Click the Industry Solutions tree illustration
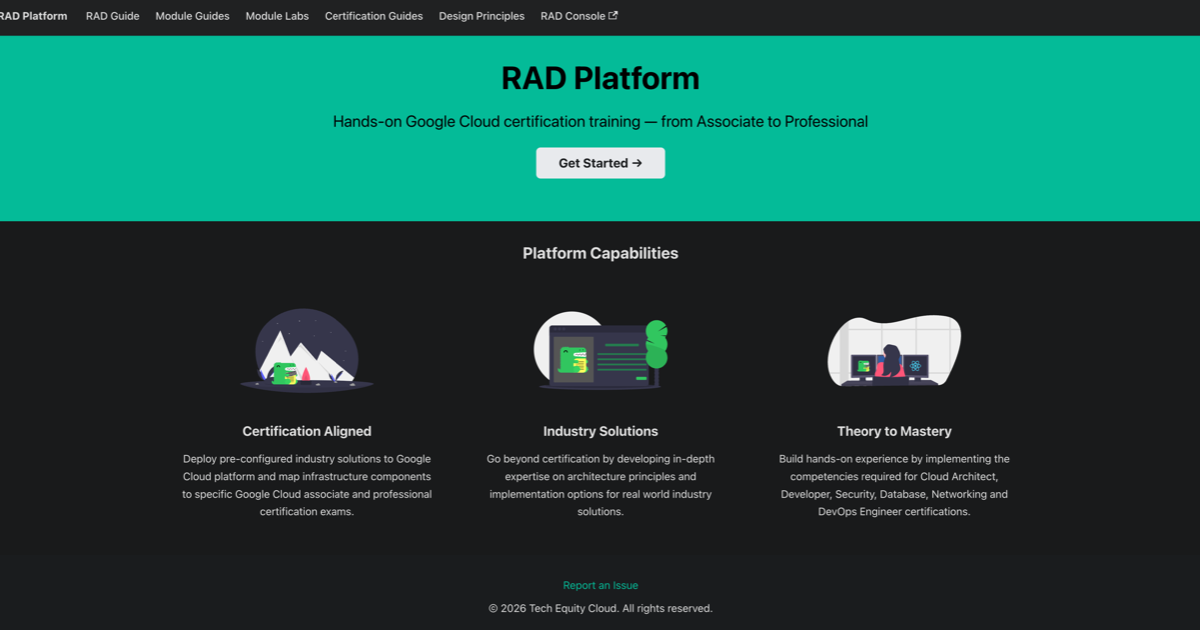The width and height of the screenshot is (1200, 630). point(600,351)
